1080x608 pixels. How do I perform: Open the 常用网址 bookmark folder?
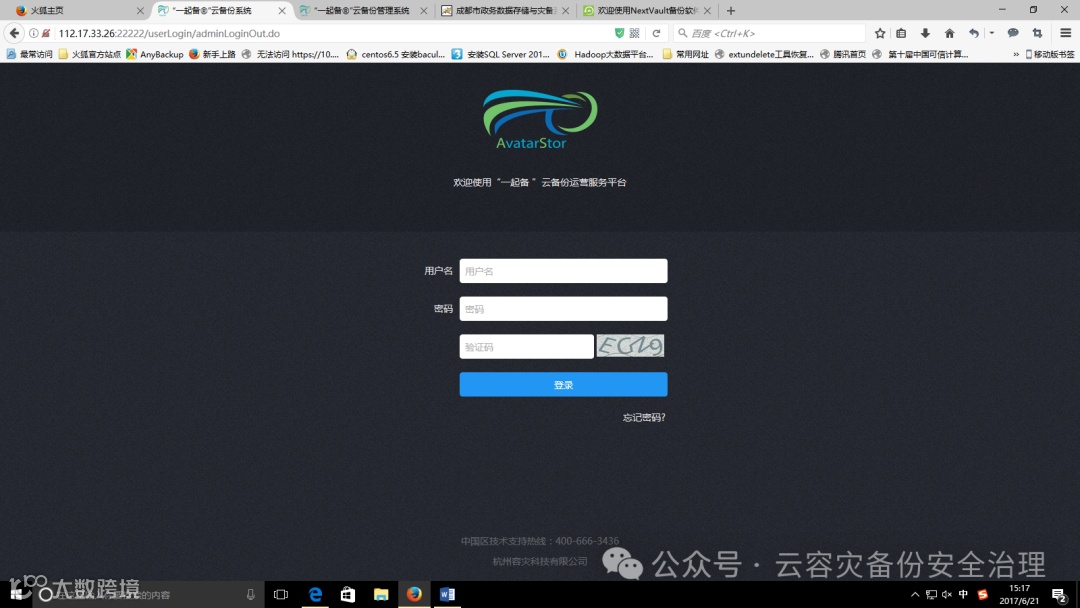pos(685,54)
